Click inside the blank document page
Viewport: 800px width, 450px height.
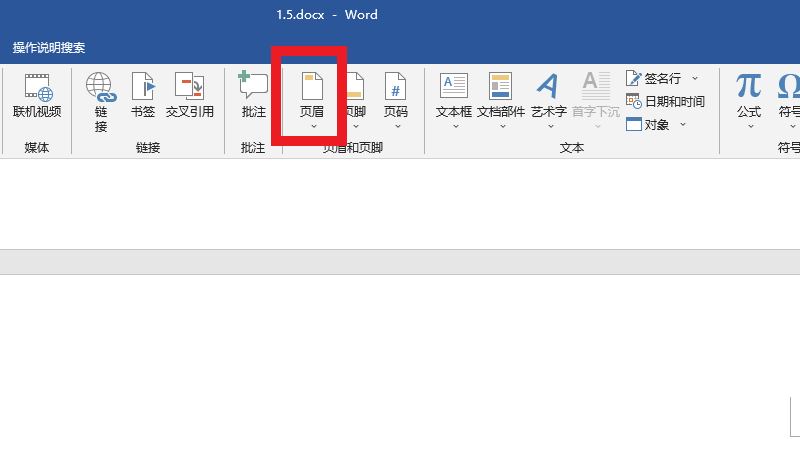(x=400, y=360)
